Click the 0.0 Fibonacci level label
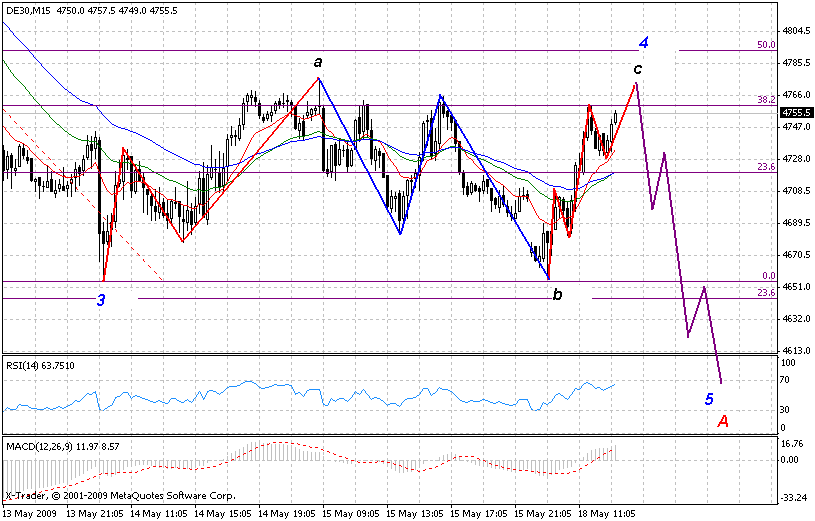This screenshot has width=815, height=521. tap(769, 276)
